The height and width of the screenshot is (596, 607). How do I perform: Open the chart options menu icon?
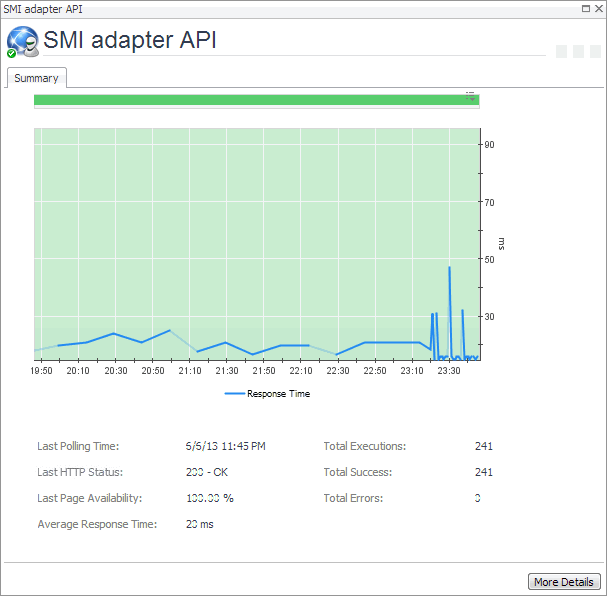pos(470,96)
